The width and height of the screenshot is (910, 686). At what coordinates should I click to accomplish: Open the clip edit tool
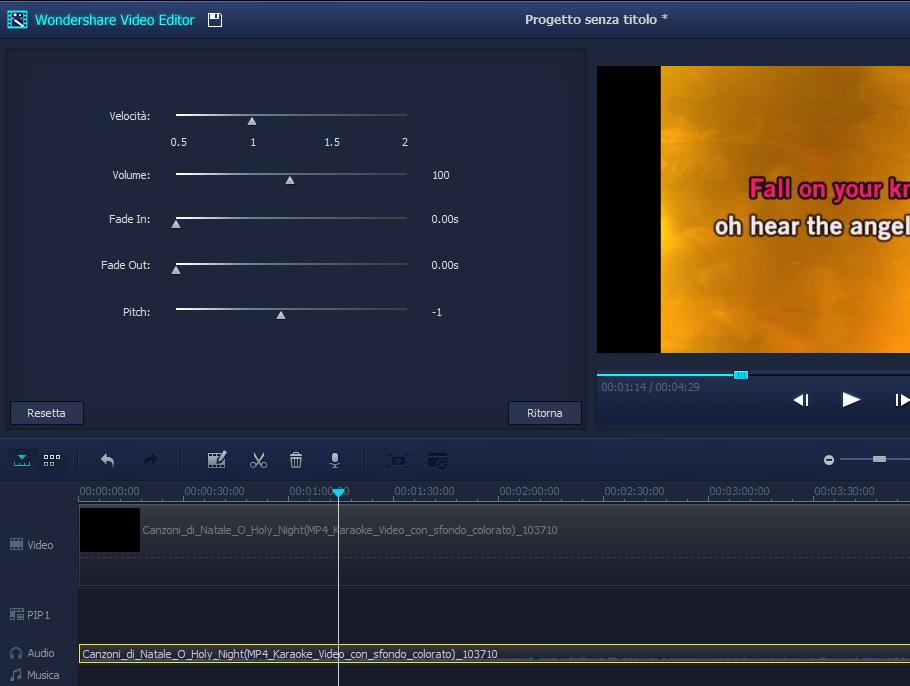coord(216,460)
